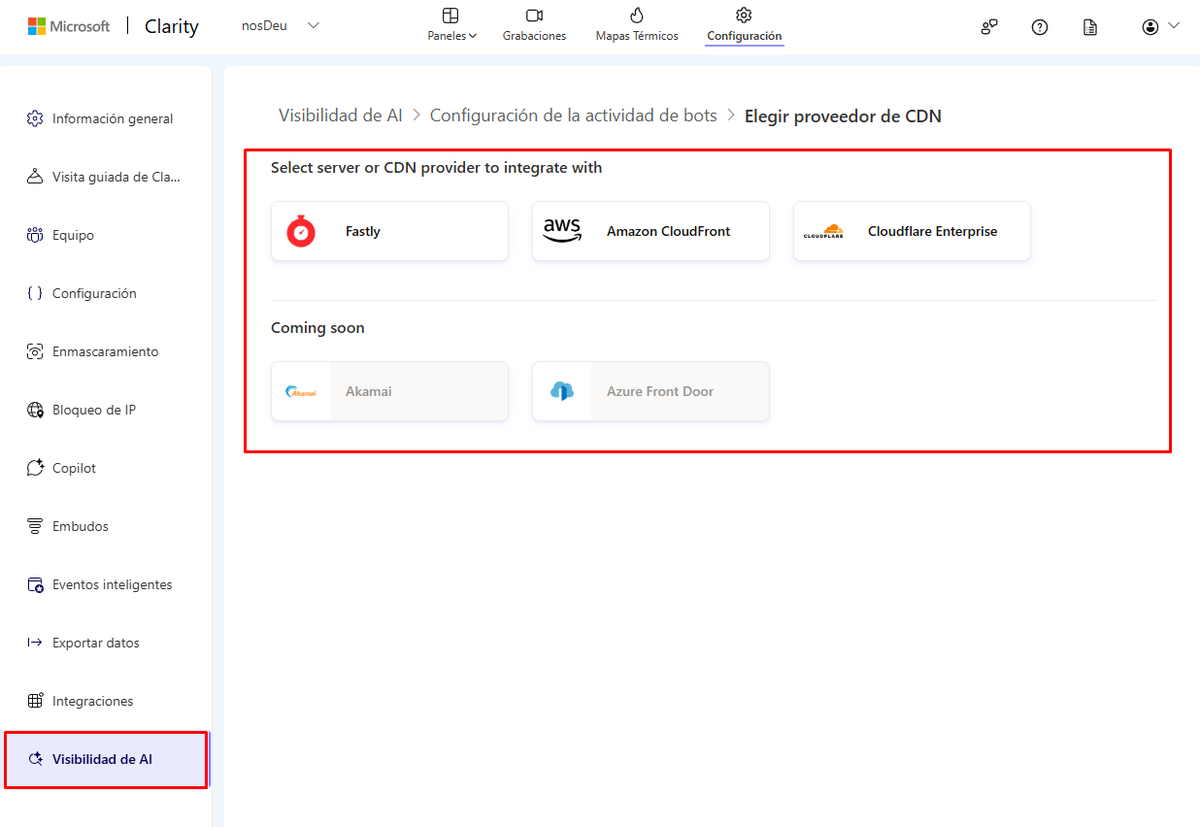This screenshot has width=1200, height=827.
Task: Open the Integraciones sidebar item
Action: 106,701
